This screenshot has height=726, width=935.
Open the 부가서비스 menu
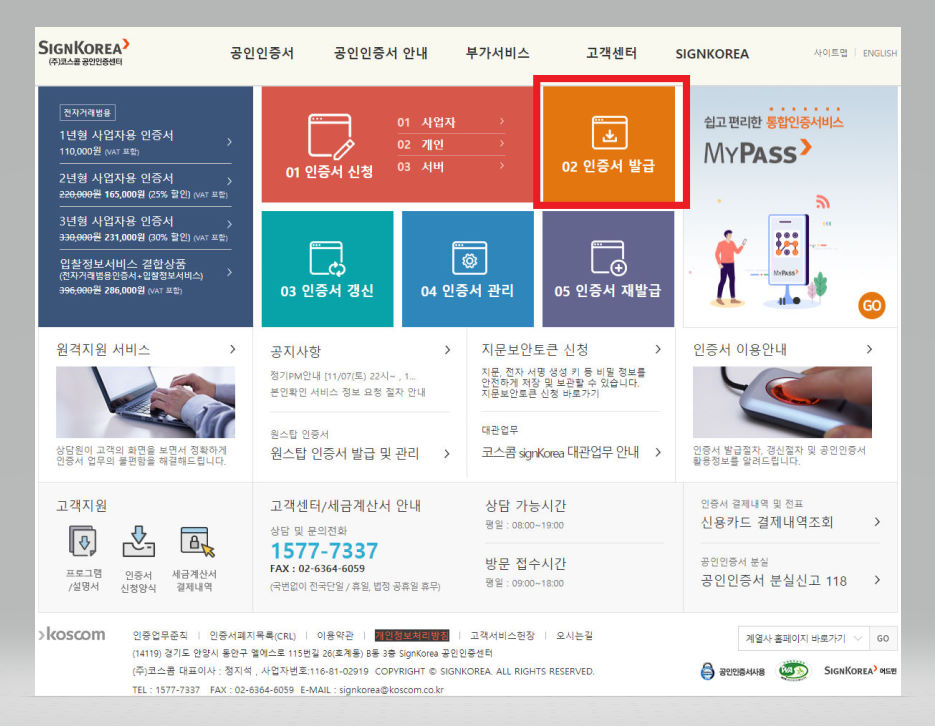(x=497, y=53)
